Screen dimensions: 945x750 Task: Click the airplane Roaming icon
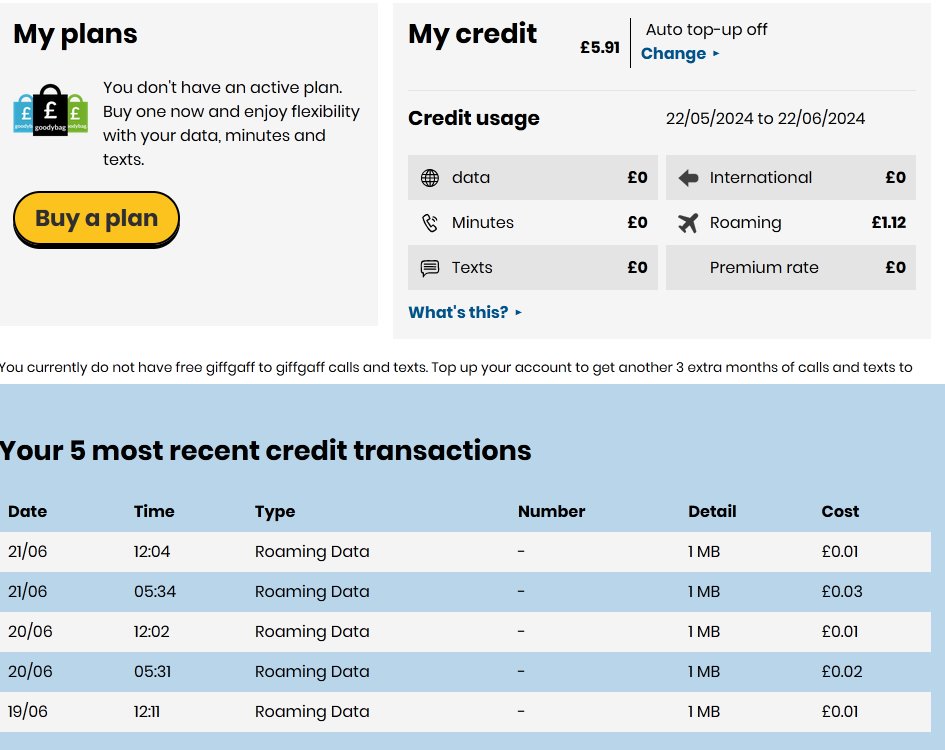(x=688, y=223)
